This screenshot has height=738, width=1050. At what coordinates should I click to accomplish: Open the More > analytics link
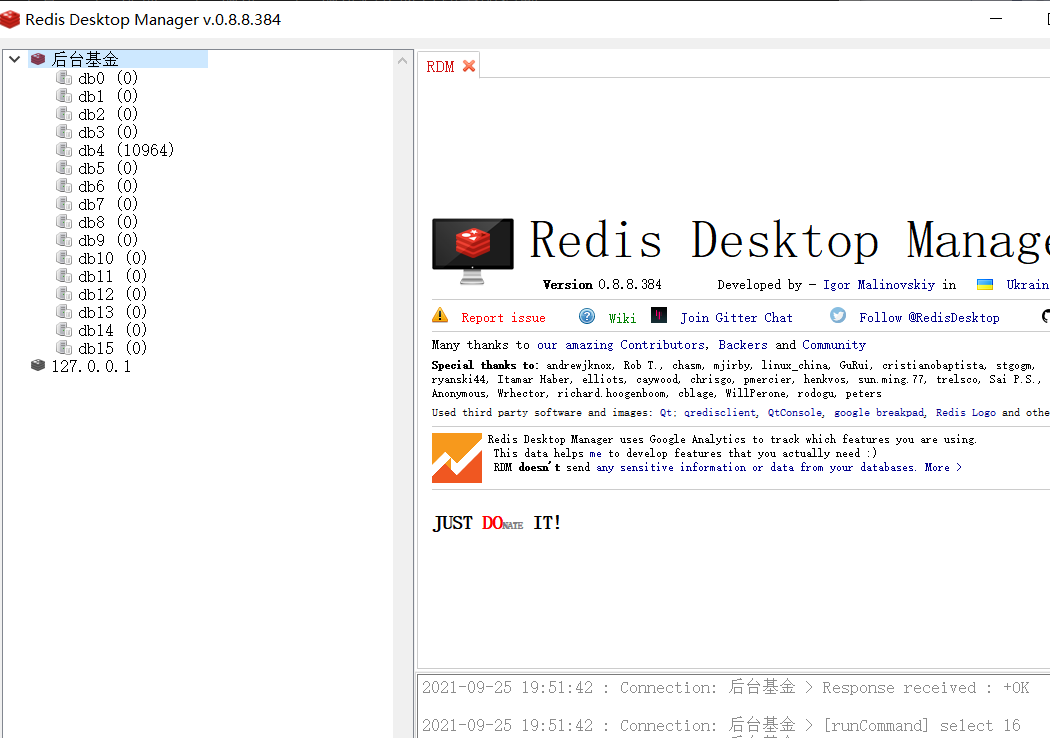[943, 467]
